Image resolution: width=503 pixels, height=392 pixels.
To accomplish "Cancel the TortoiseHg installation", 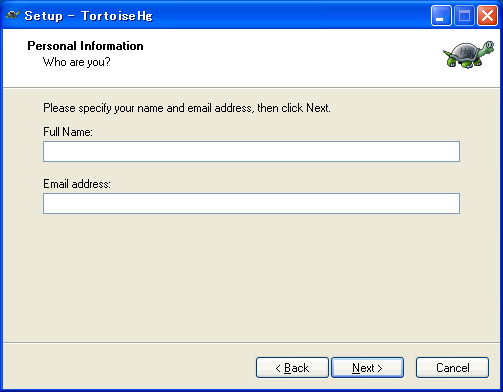I will tap(452, 368).
